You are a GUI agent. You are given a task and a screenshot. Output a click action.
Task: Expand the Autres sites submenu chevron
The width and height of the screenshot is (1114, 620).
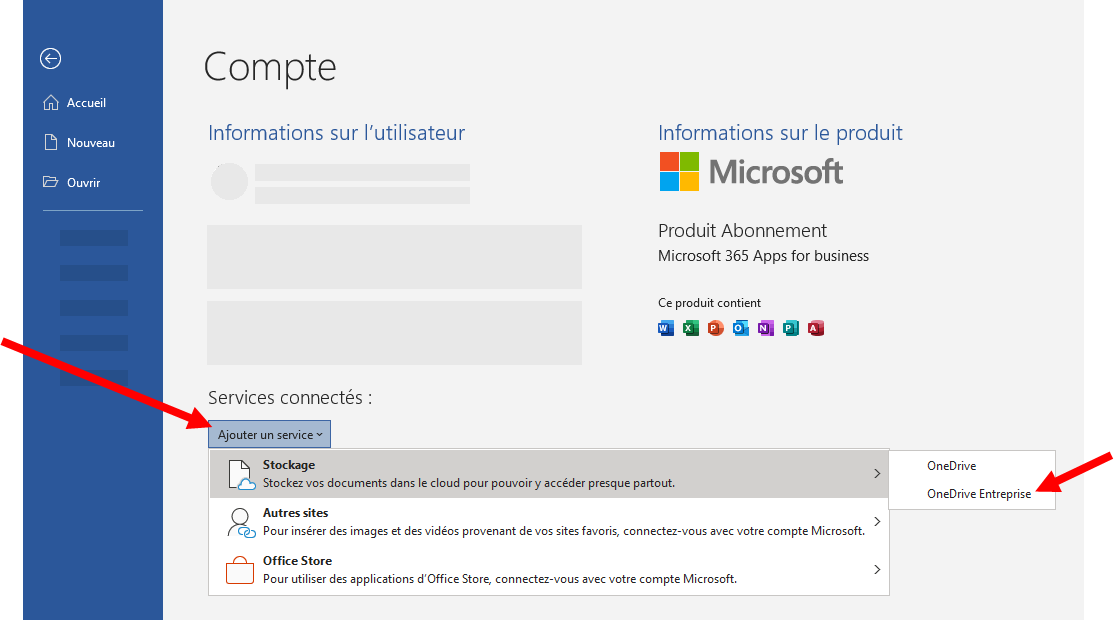(877, 521)
